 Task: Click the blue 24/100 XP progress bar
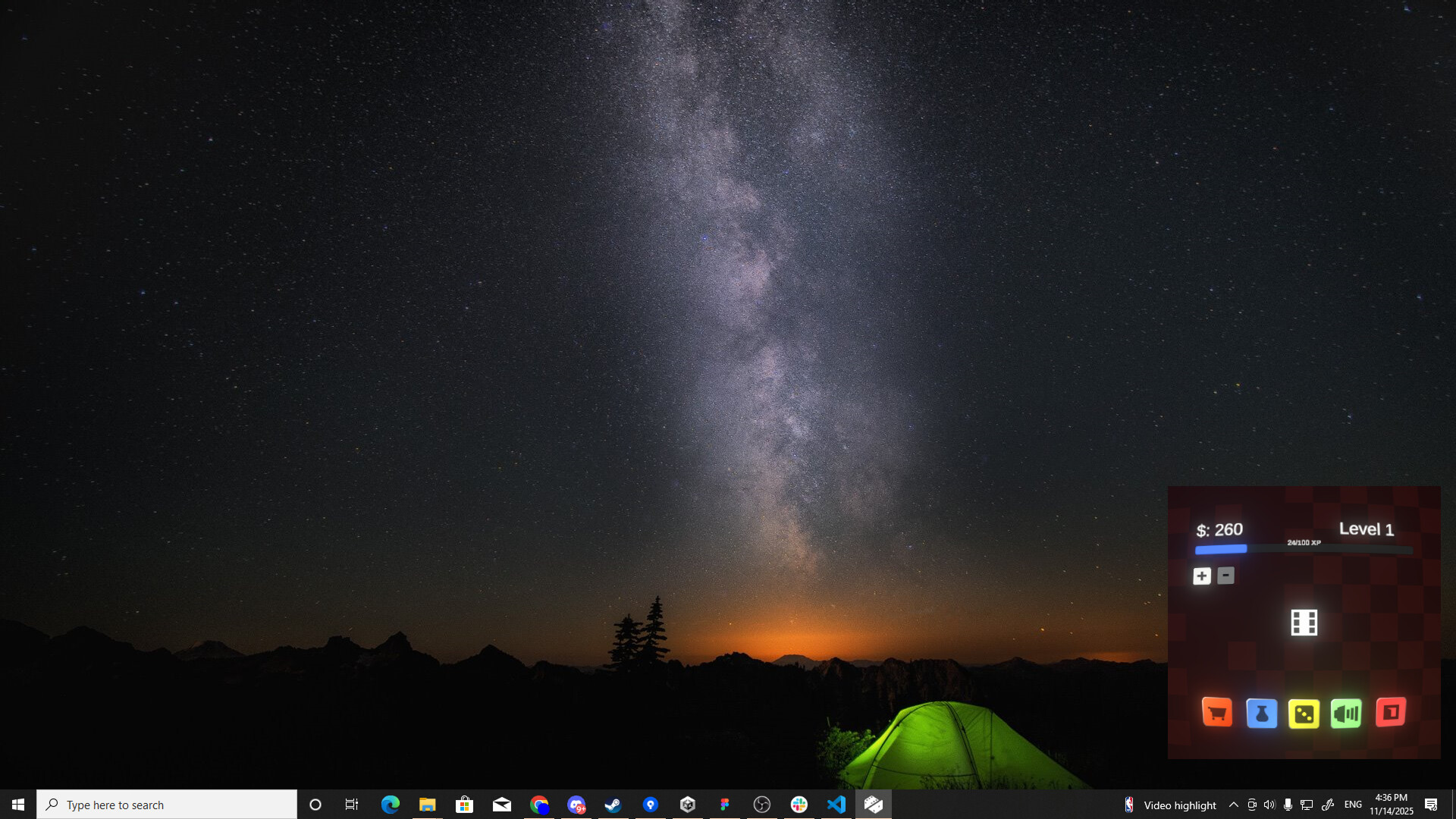(1221, 548)
